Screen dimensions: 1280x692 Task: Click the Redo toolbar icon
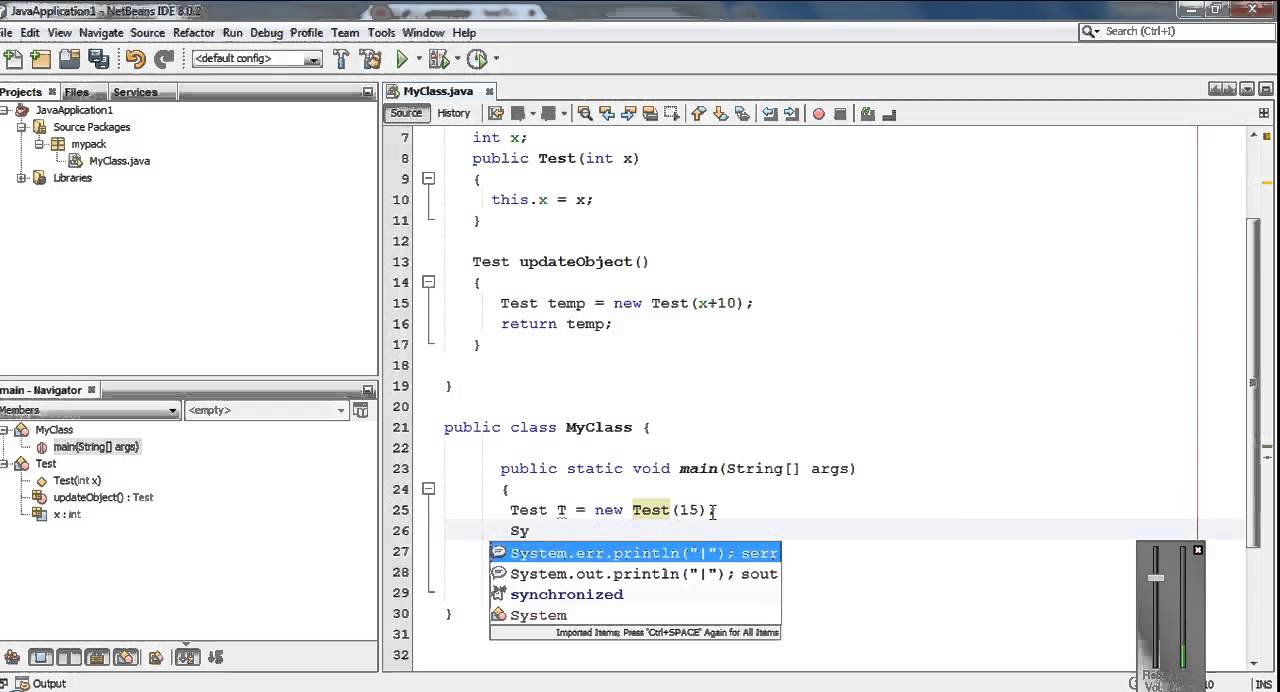(163, 59)
